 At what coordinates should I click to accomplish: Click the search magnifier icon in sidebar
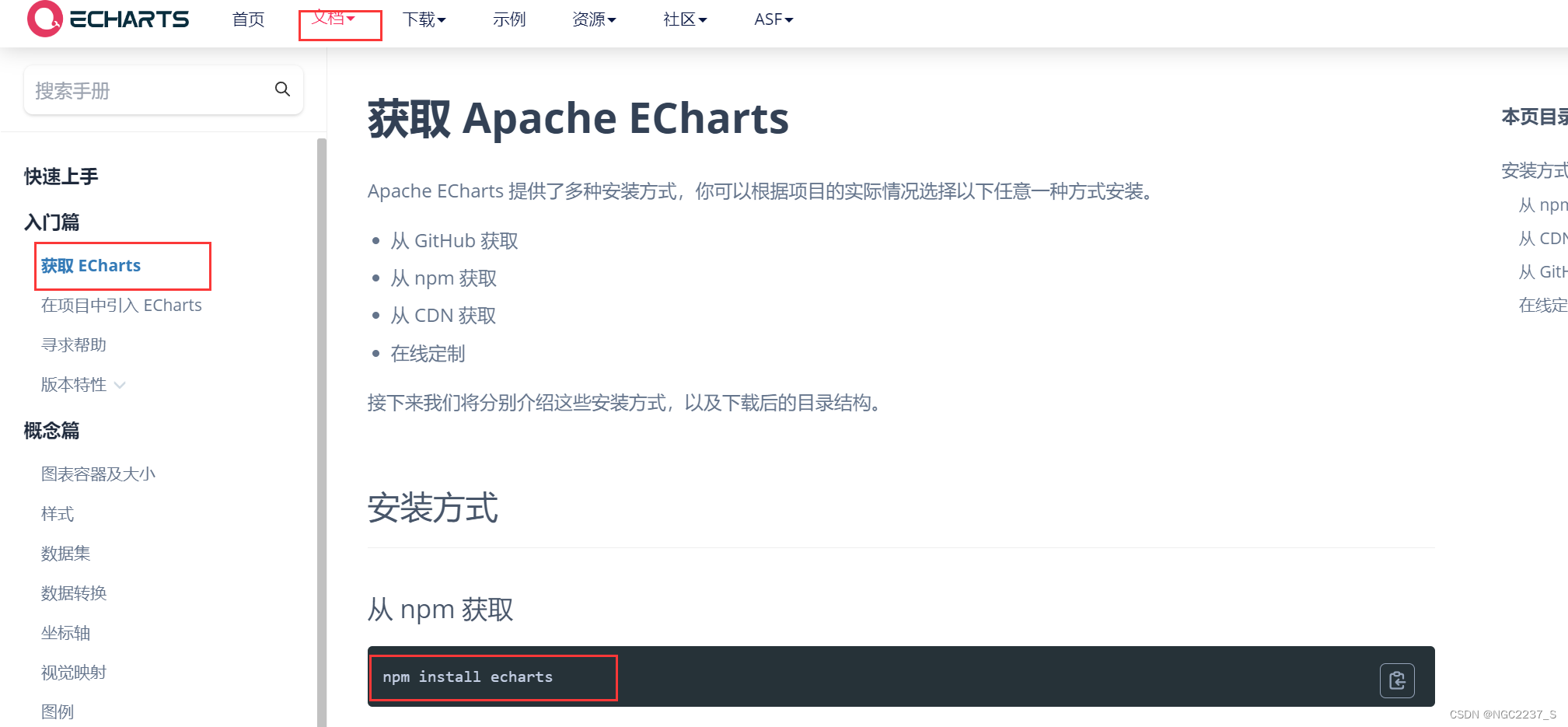(x=281, y=89)
